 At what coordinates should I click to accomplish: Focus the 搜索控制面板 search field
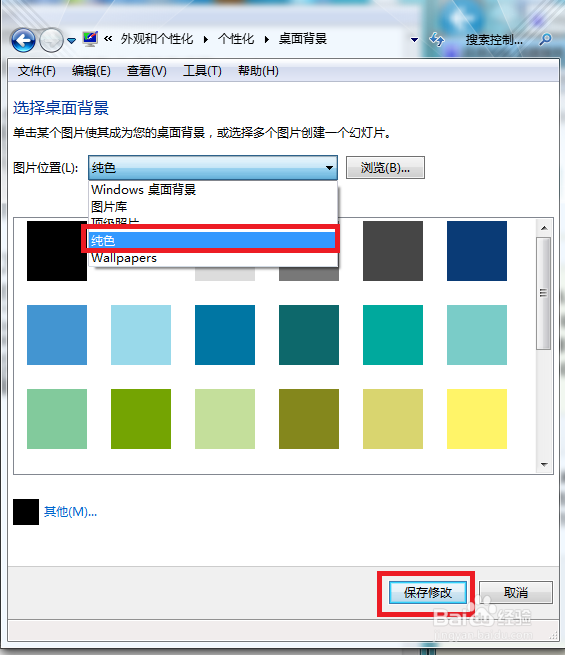pyautogui.click(x=494, y=40)
